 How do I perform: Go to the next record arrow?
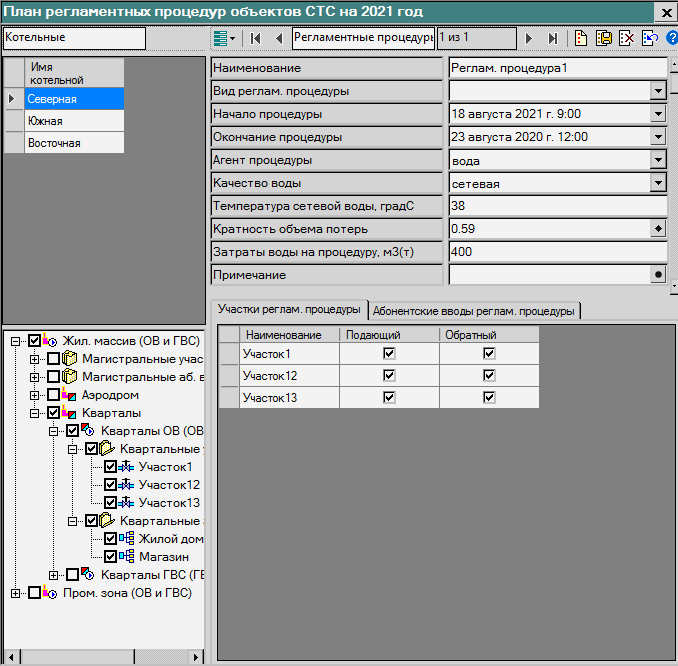click(529, 38)
